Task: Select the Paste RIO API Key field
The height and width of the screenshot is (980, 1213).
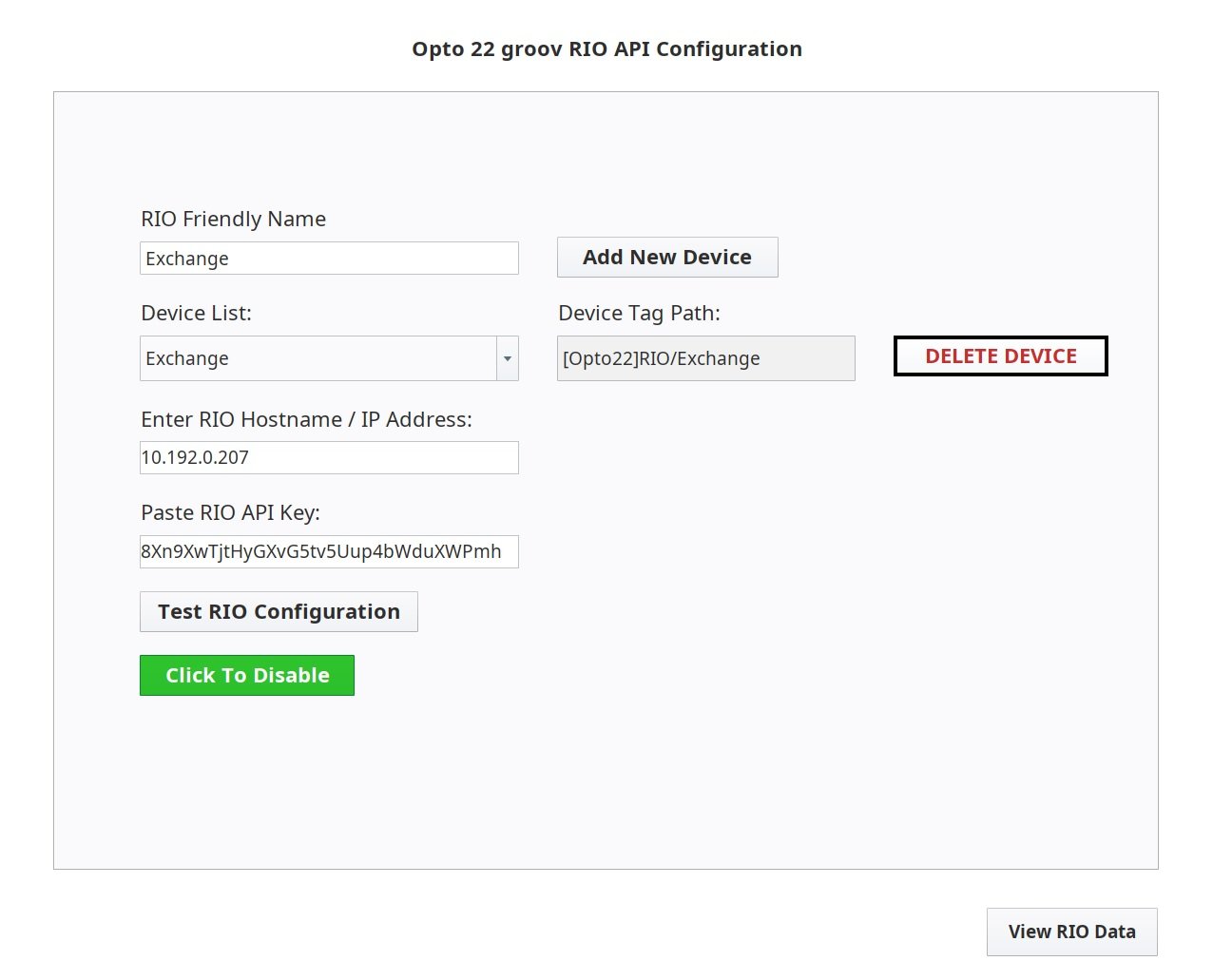Action: pyautogui.click(x=329, y=552)
